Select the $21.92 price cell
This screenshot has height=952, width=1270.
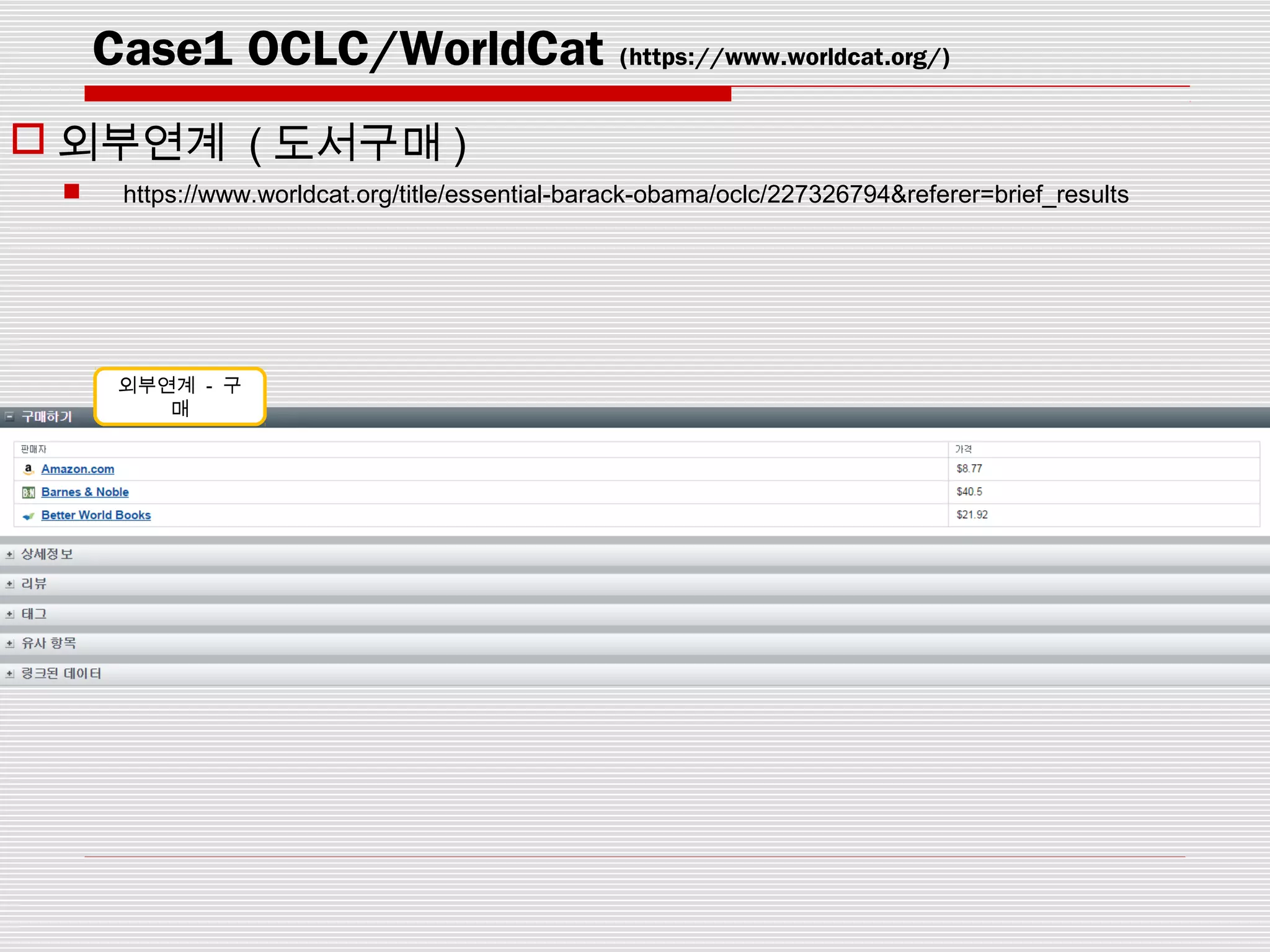coord(1104,515)
